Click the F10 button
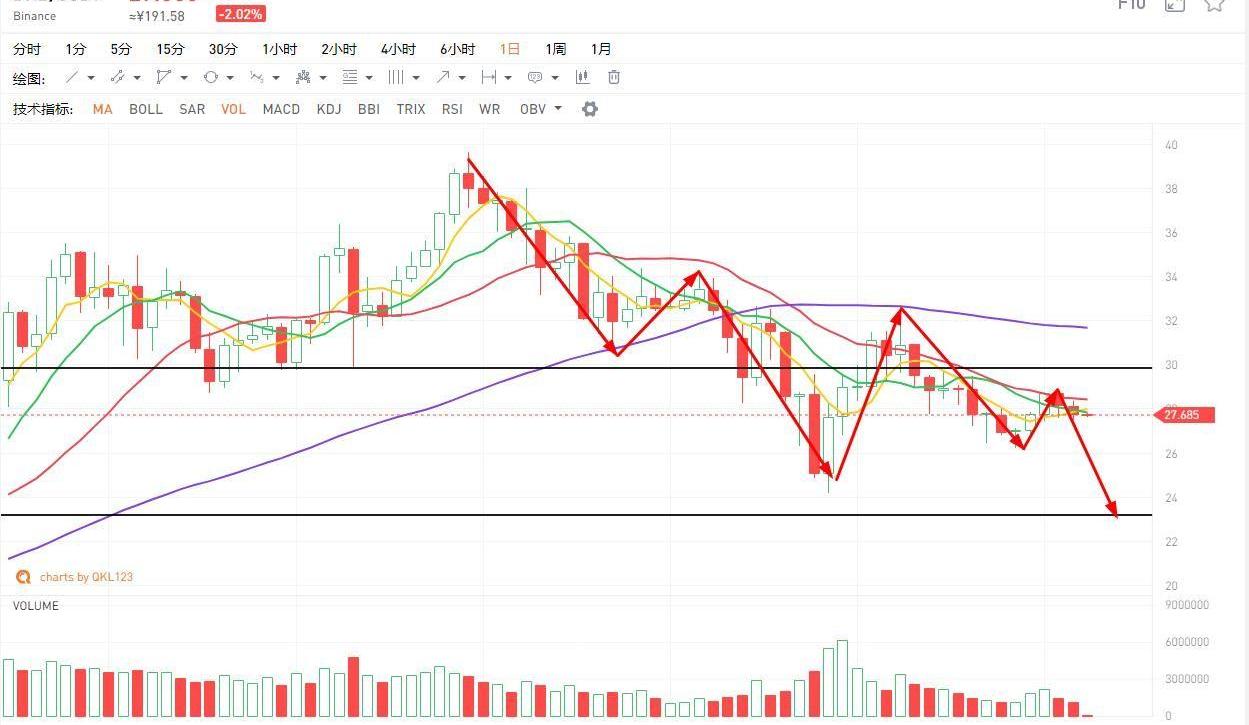The image size is (1249, 725). coord(1131,5)
